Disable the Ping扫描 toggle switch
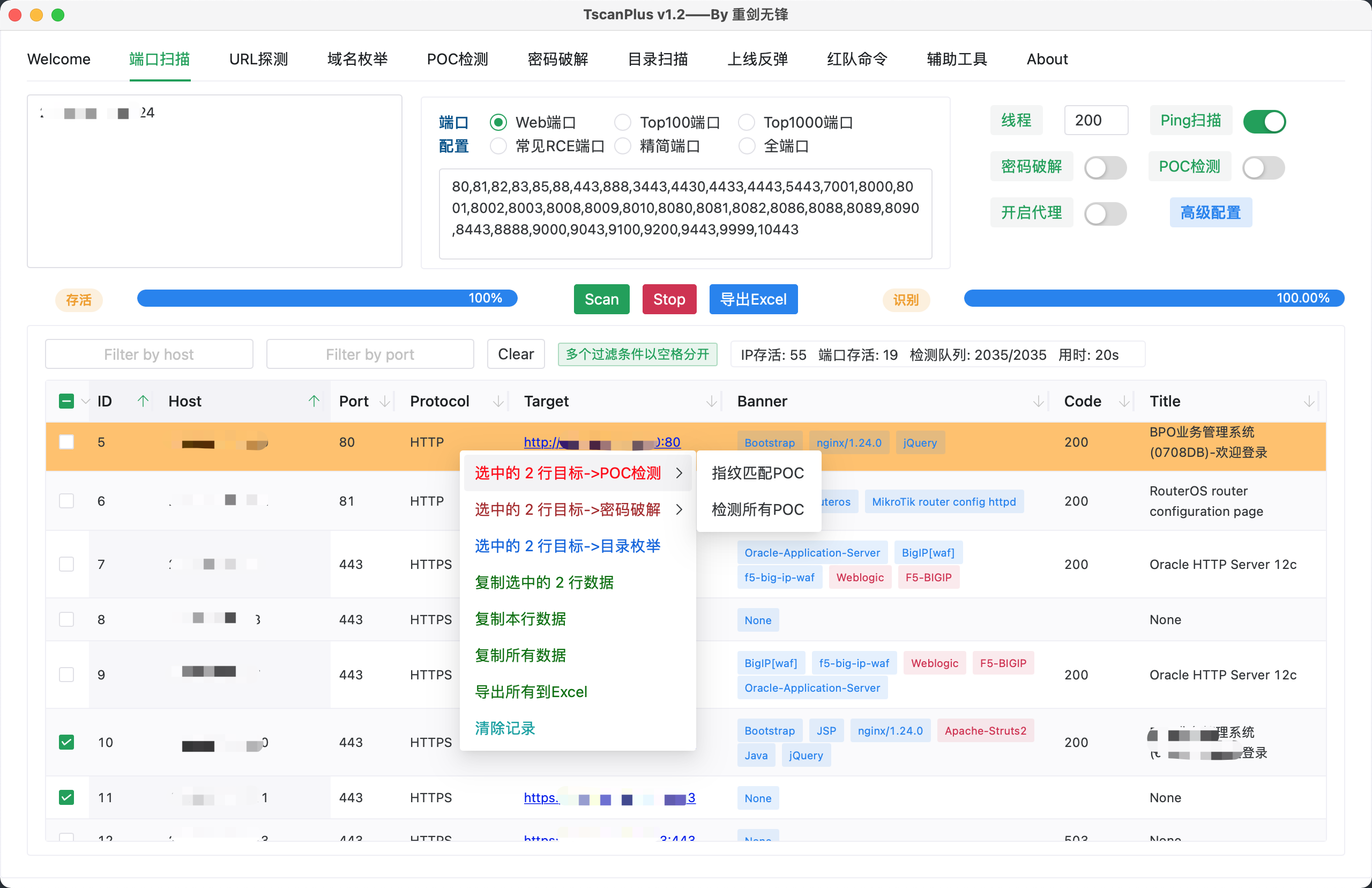The image size is (1372, 888). [x=1264, y=122]
